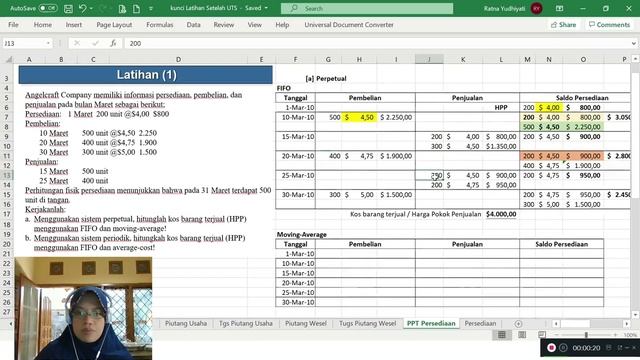Viewport: 640px width, 360px height.
Task: Select column J header
Action: [x=429, y=60]
